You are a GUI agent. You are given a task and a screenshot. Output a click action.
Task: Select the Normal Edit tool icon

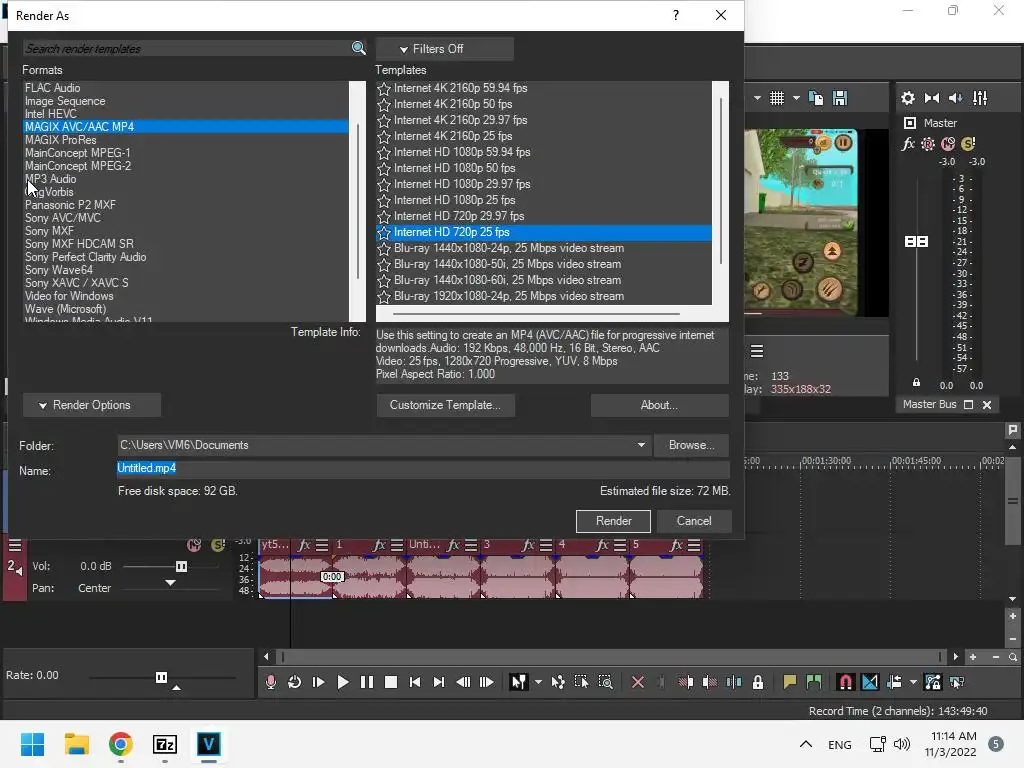(519, 682)
